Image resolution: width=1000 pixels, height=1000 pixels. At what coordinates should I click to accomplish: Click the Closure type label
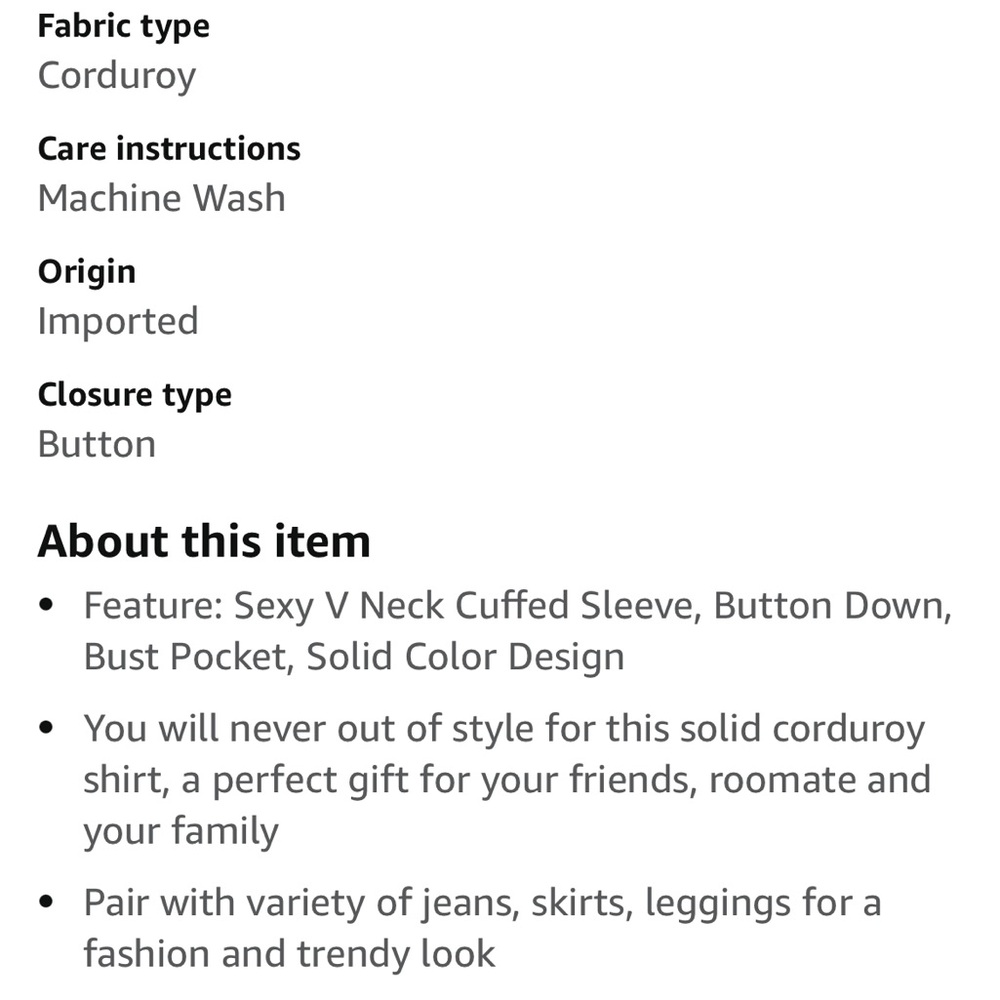pos(135,395)
